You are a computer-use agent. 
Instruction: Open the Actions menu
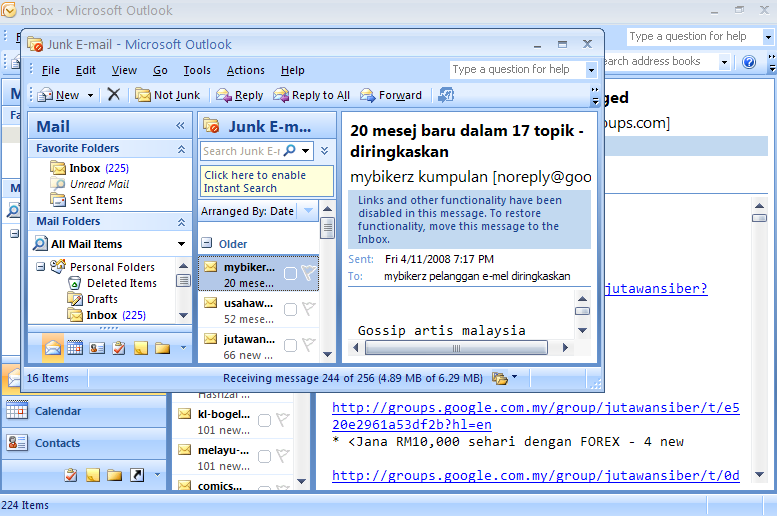pos(245,70)
